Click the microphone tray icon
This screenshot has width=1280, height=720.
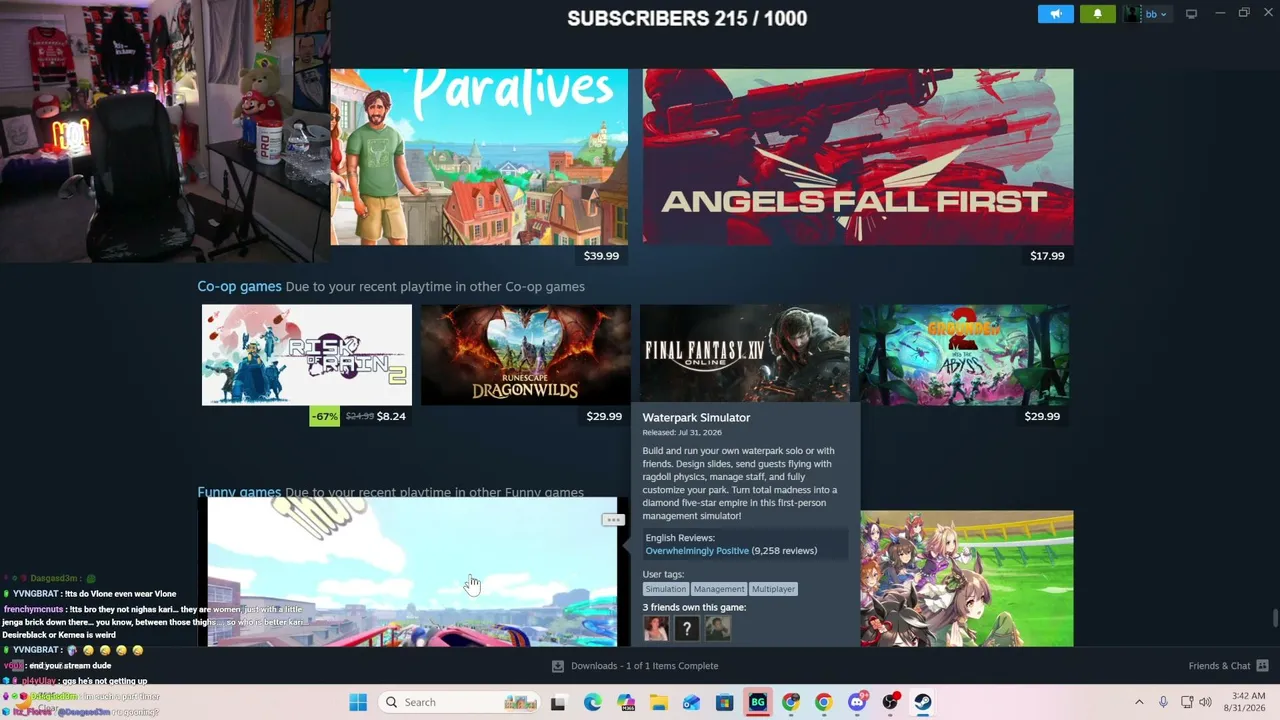pos(1163,702)
